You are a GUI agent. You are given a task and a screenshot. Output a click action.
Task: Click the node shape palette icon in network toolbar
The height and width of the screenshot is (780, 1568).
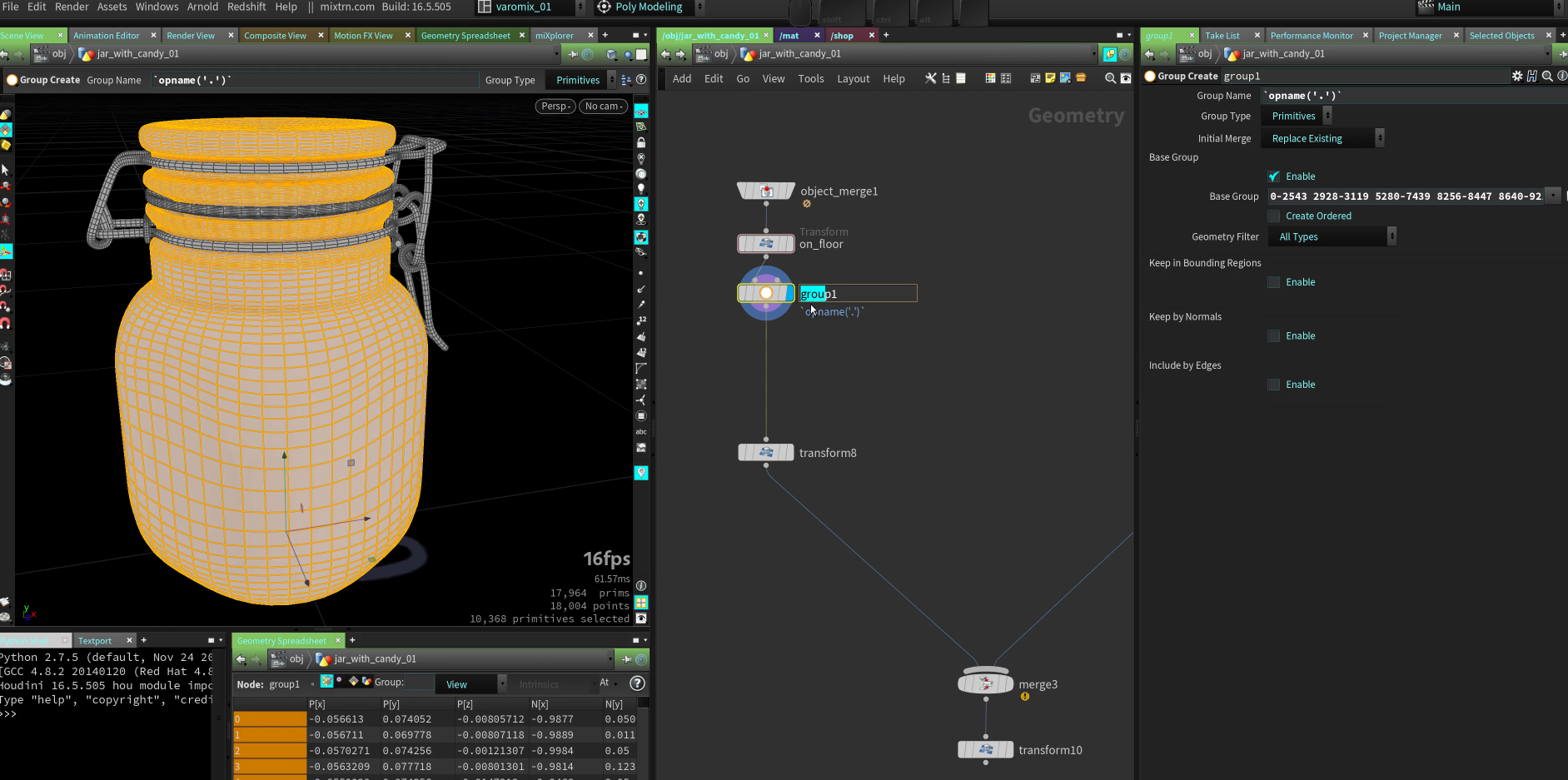coord(1006,77)
